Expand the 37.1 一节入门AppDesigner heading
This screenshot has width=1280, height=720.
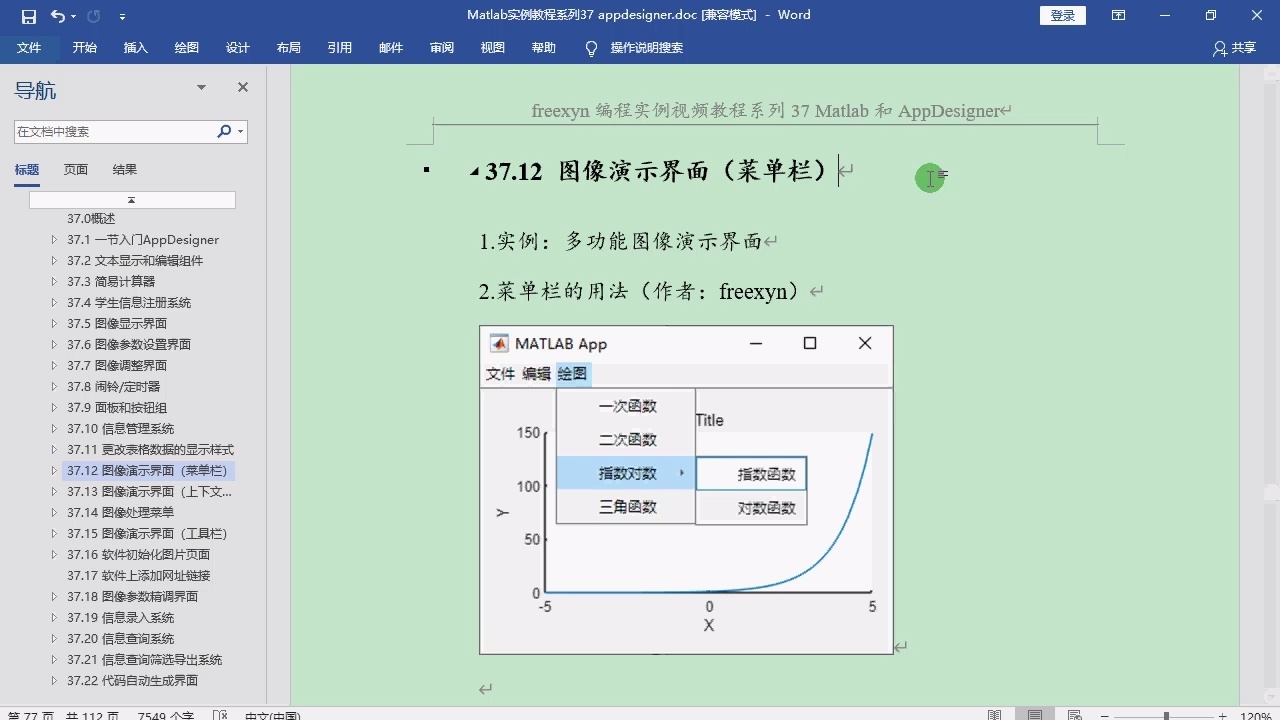point(53,239)
